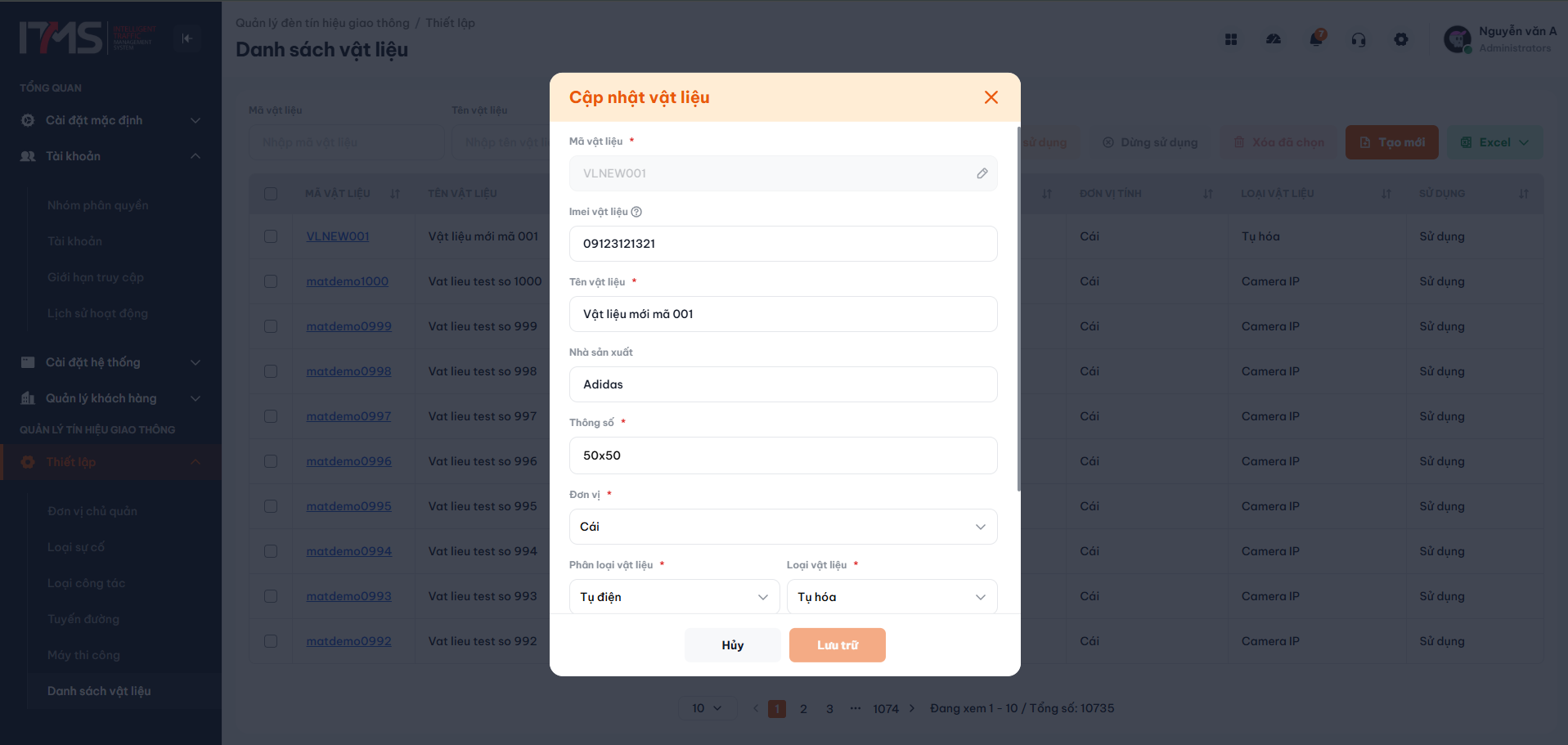This screenshot has height=745, width=1568.
Task: Click the dialog's vertical scrollbar
Action: point(1018,309)
